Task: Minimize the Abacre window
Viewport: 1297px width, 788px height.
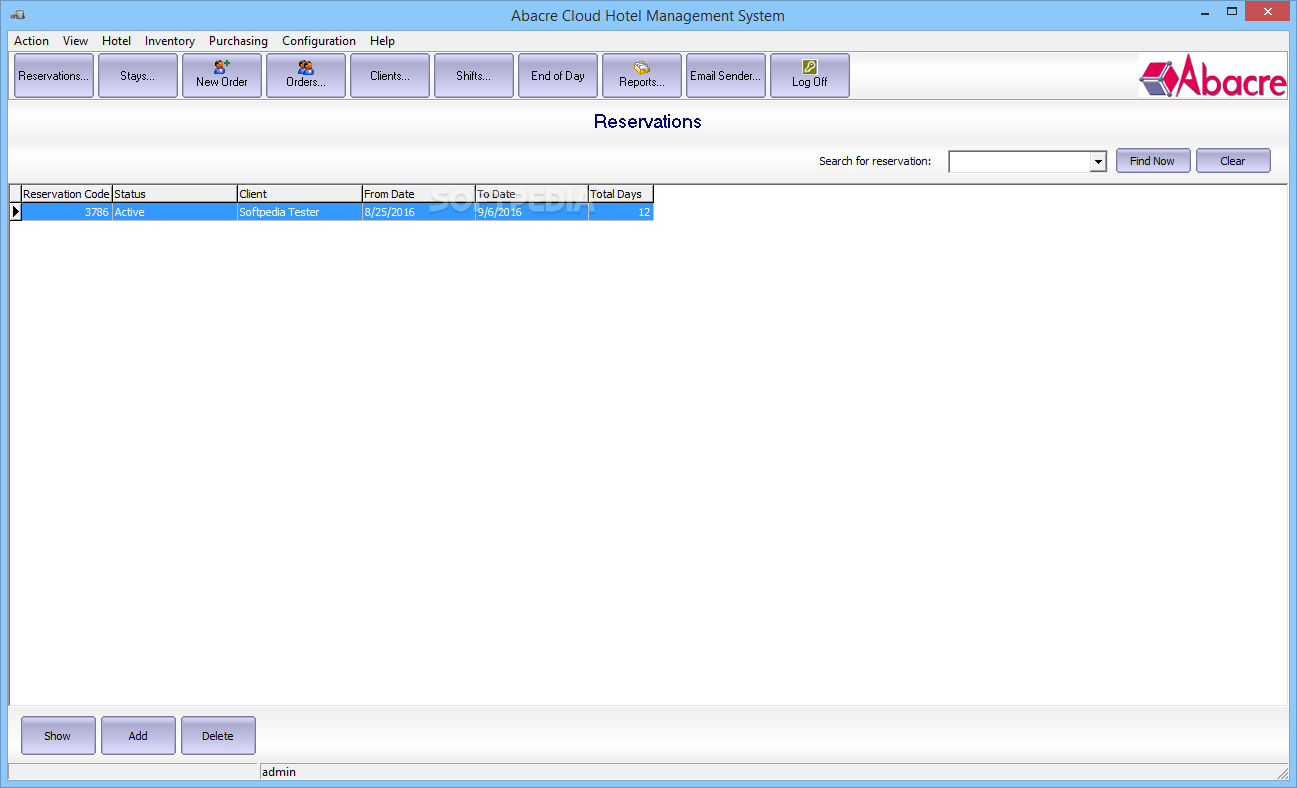Action: 1205,12
